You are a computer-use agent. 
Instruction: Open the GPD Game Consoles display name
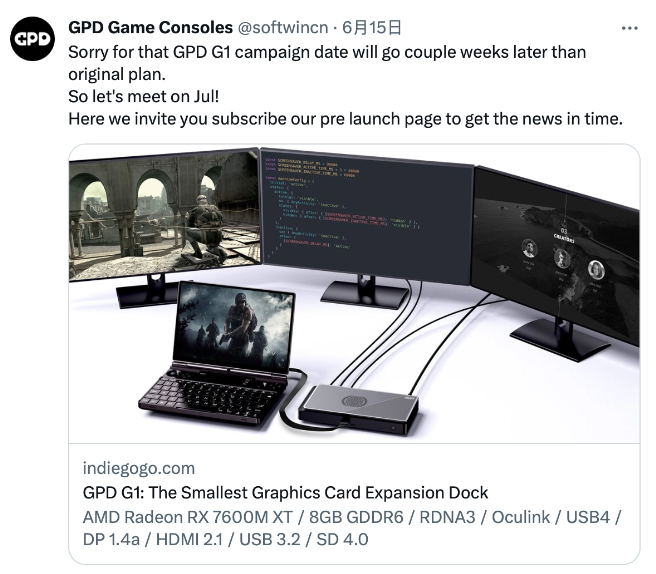[x=150, y=28]
